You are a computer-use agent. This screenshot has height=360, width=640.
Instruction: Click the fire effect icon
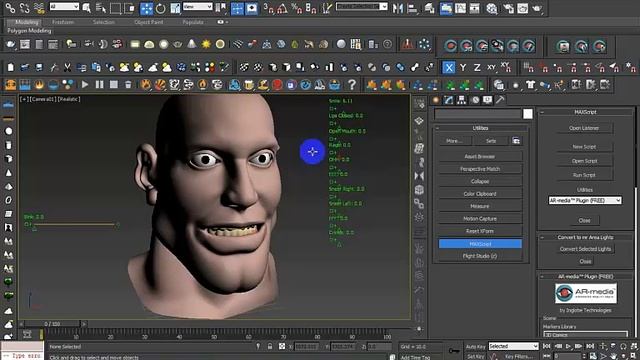39,84
